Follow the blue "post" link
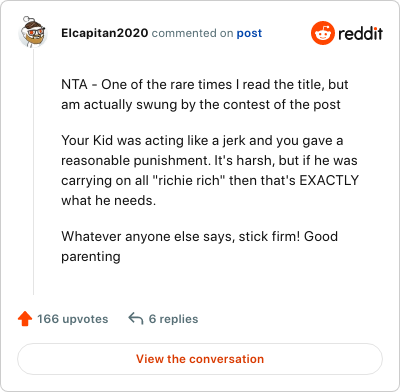Viewport: 400px width, 392px height. pyautogui.click(x=249, y=33)
